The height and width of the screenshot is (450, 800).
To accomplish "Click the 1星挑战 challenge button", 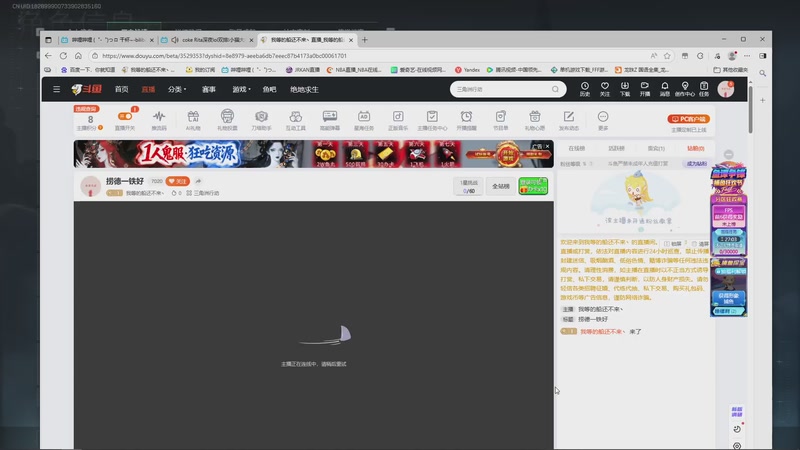I will coord(468,186).
